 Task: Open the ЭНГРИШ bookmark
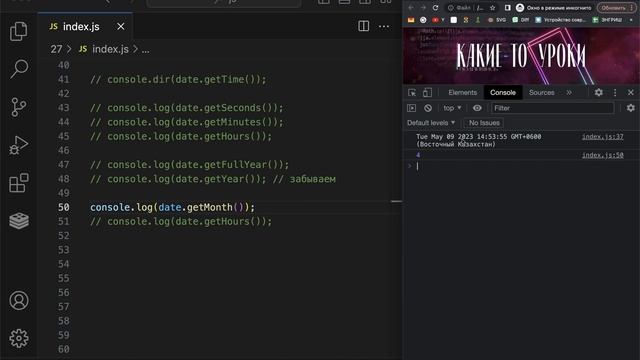pyautogui.click(x=607, y=20)
